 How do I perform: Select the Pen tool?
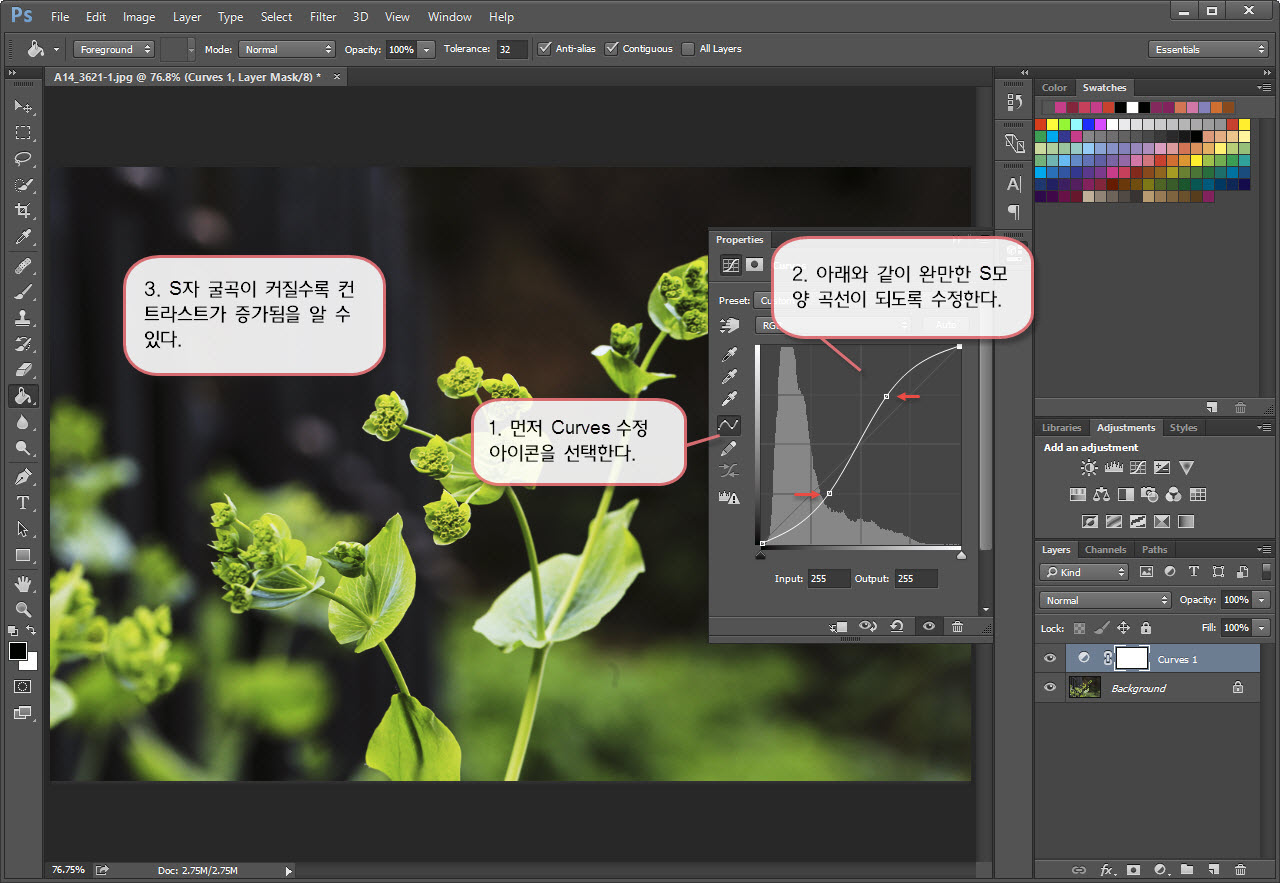point(22,476)
